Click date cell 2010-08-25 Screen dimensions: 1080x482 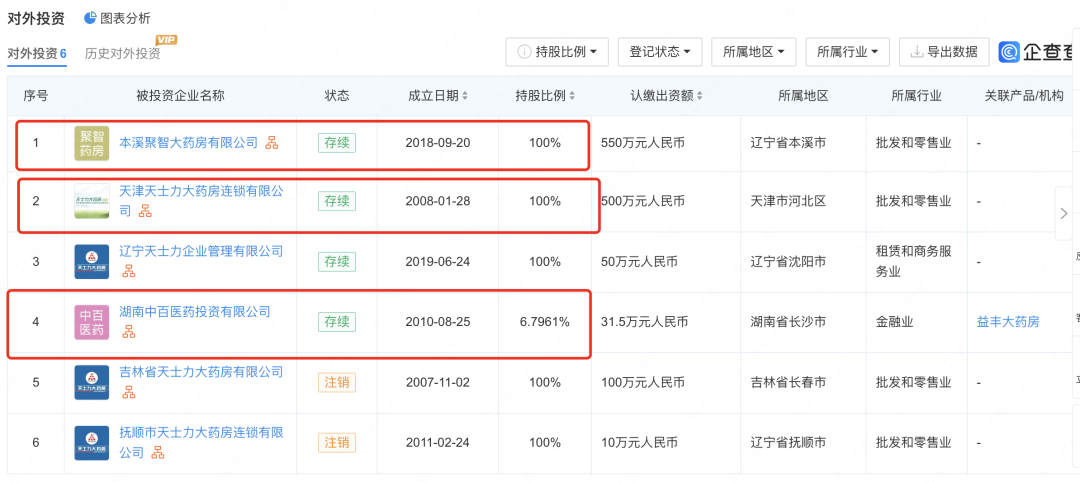437,322
